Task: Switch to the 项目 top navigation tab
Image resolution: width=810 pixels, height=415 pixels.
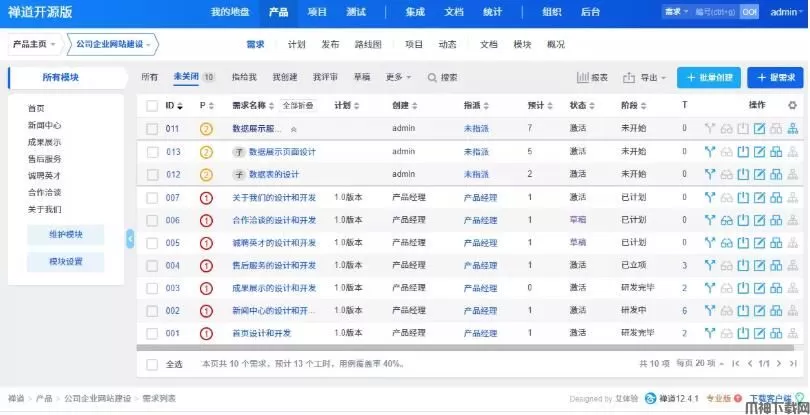Action: (x=317, y=12)
